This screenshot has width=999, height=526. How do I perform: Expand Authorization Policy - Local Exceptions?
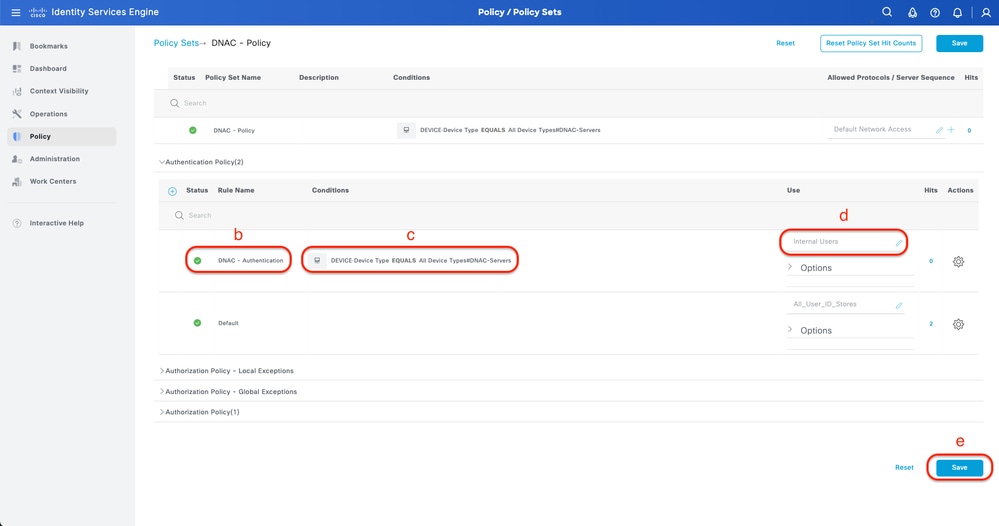pyautogui.click(x=161, y=371)
